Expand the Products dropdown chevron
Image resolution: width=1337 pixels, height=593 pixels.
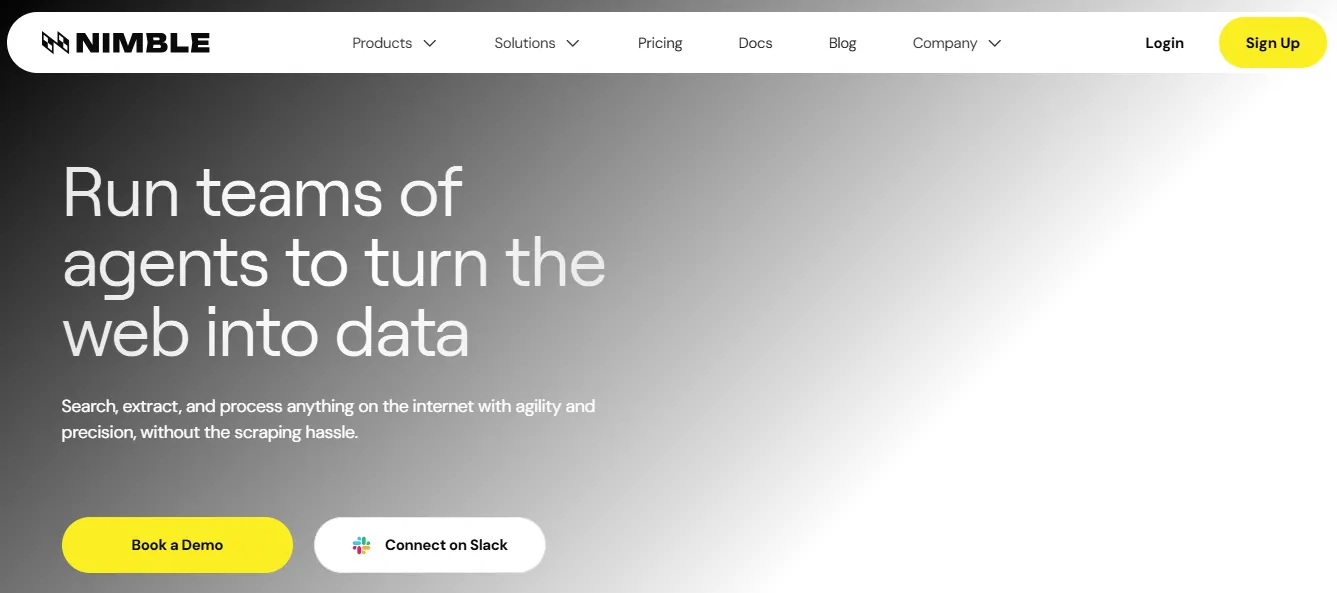[x=430, y=43]
